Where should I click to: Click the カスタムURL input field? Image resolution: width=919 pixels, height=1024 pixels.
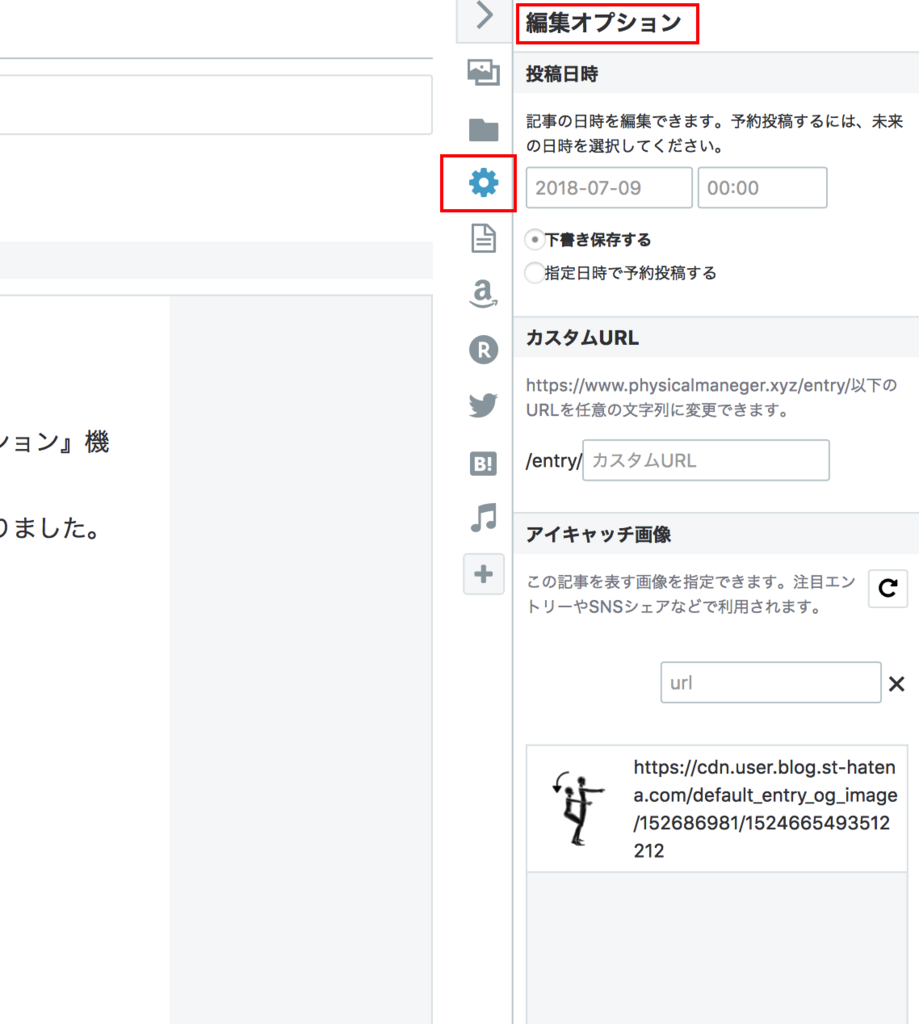(x=705, y=460)
